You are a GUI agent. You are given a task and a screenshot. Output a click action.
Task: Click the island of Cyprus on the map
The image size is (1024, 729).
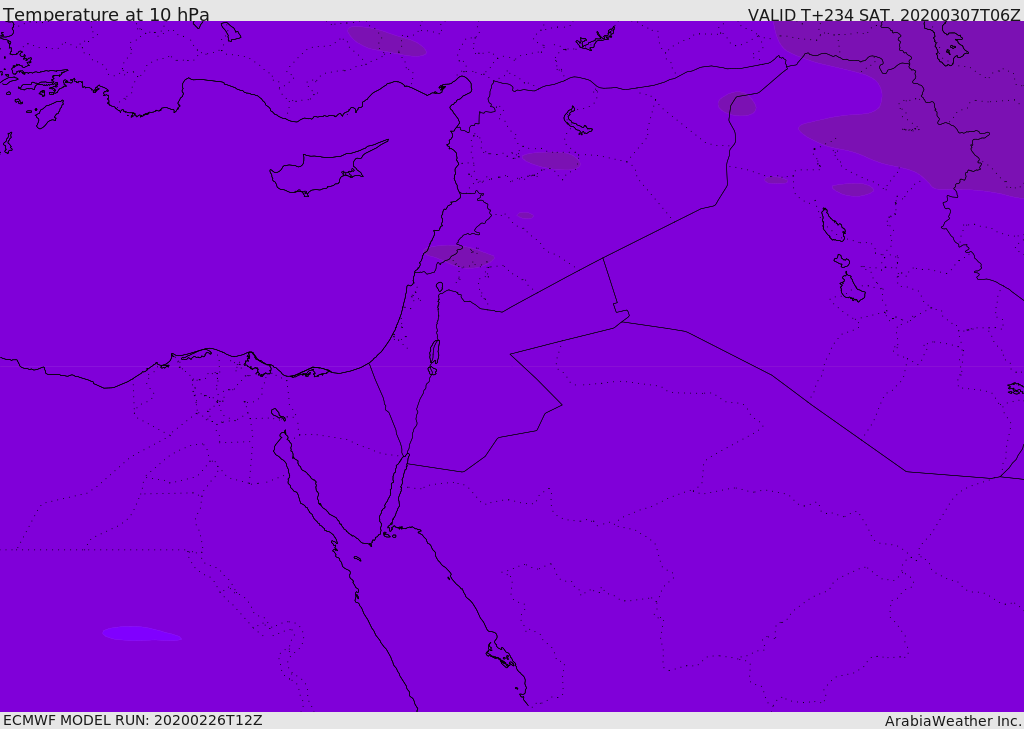[320, 173]
